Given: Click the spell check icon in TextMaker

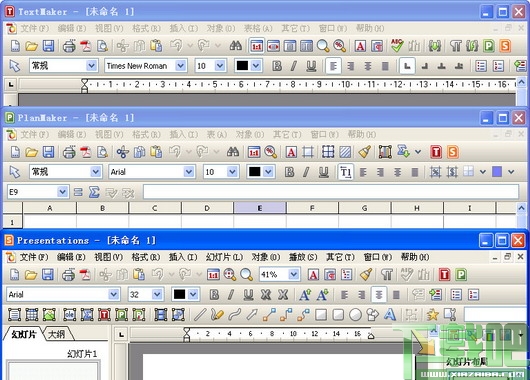Looking at the screenshot, I should point(396,45).
